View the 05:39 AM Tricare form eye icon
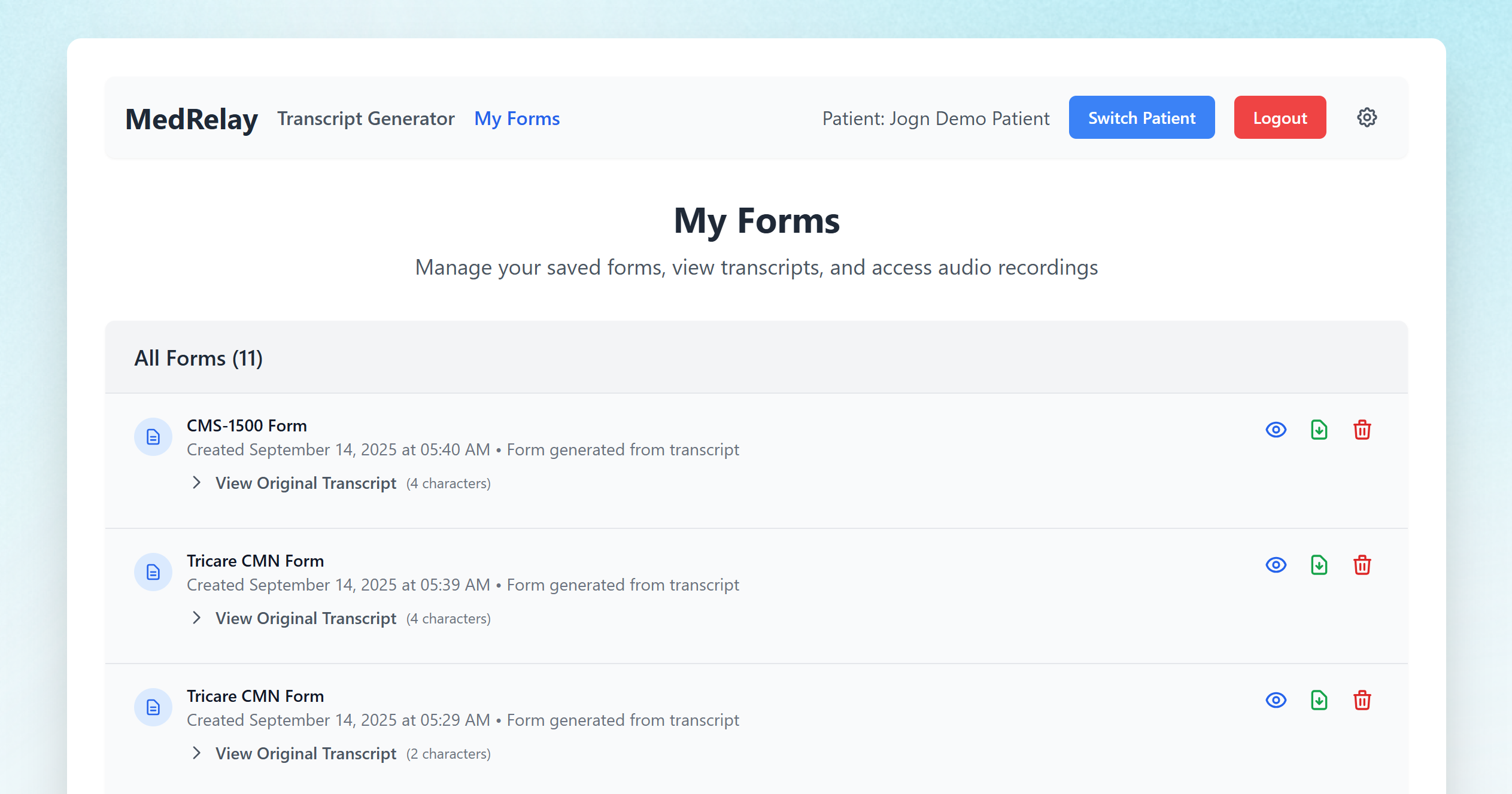 (x=1276, y=565)
